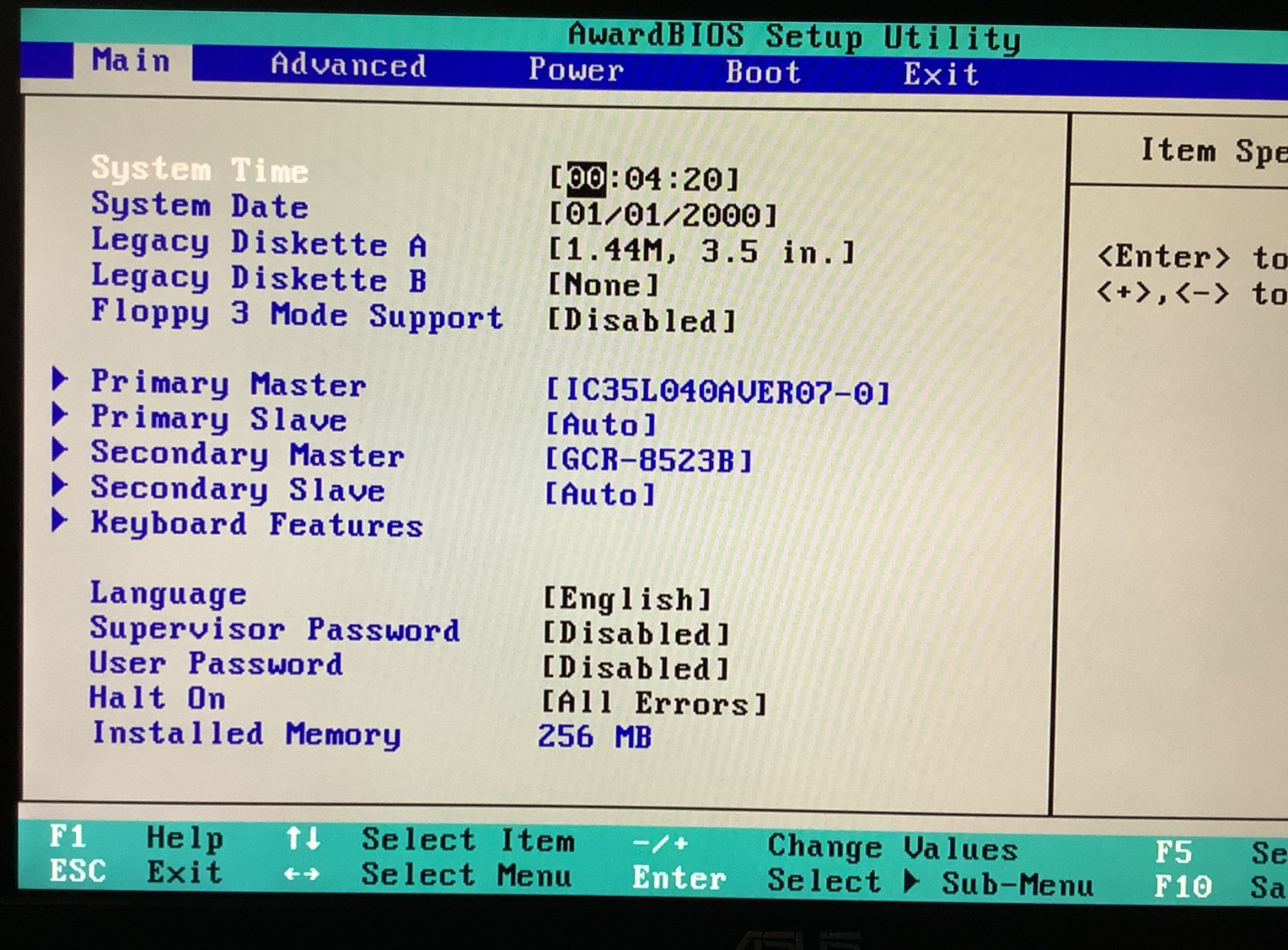The width and height of the screenshot is (1288, 950).
Task: Change Legacy Diskette B value None
Action: pos(603,285)
